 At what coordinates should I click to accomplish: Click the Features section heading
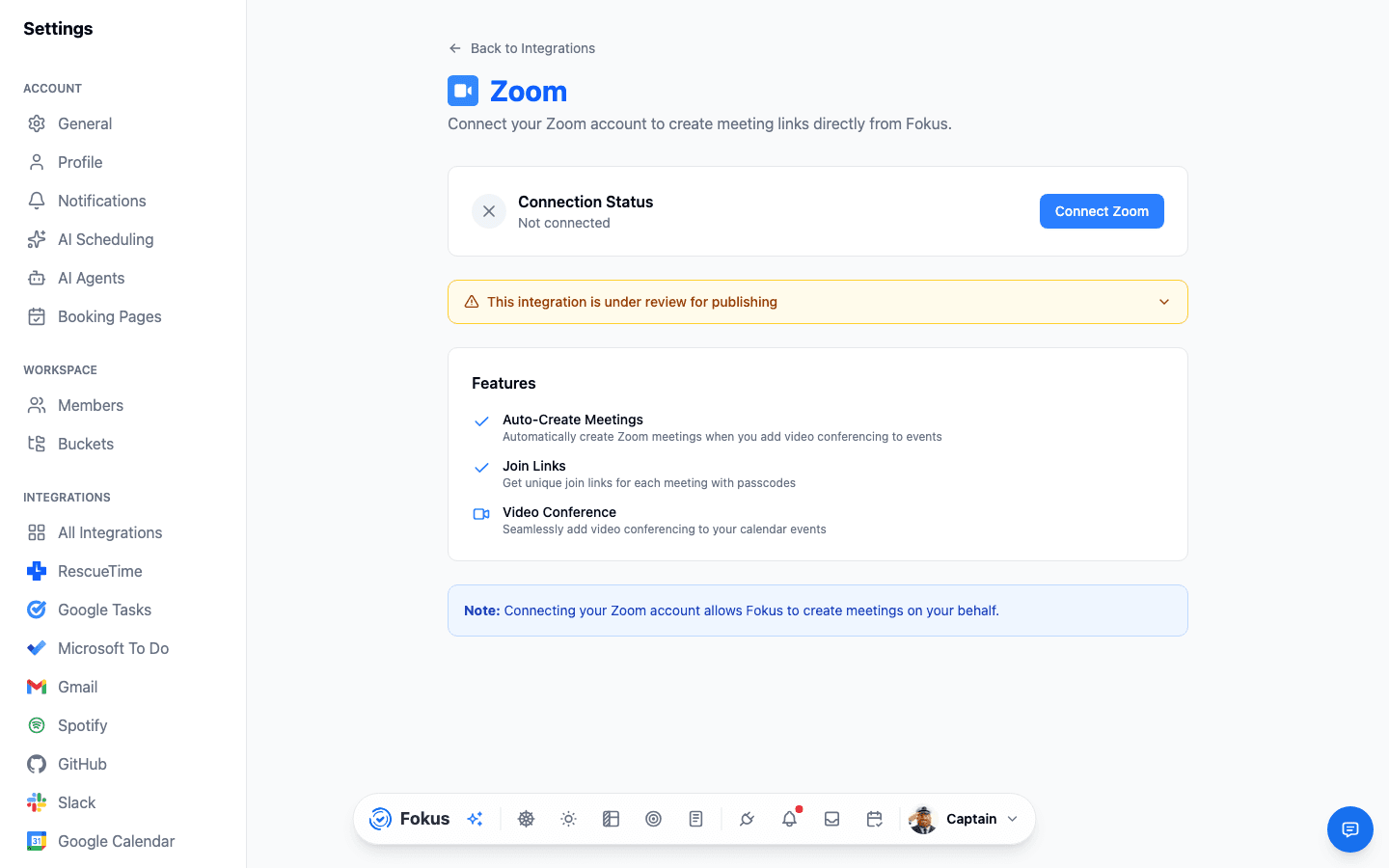click(x=504, y=383)
